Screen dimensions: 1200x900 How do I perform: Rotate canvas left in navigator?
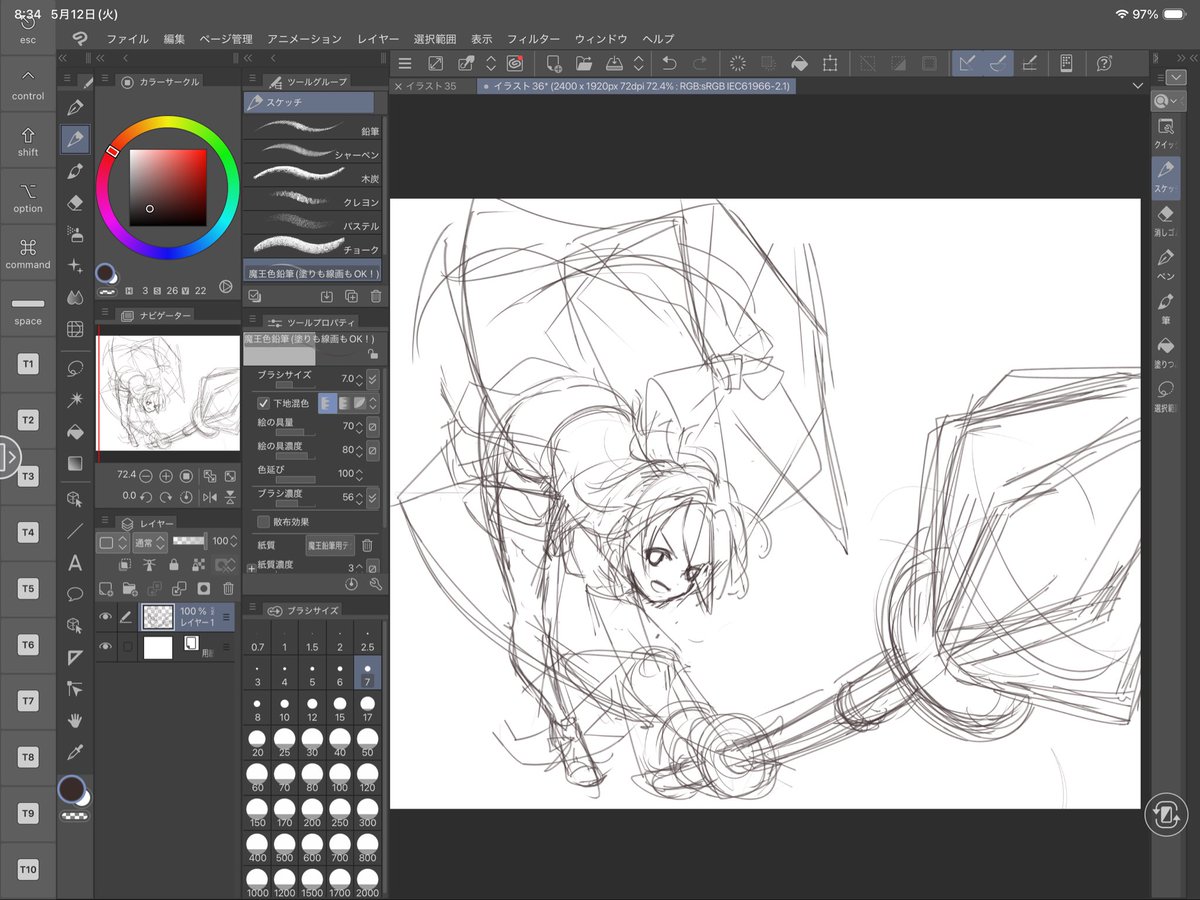[147, 496]
